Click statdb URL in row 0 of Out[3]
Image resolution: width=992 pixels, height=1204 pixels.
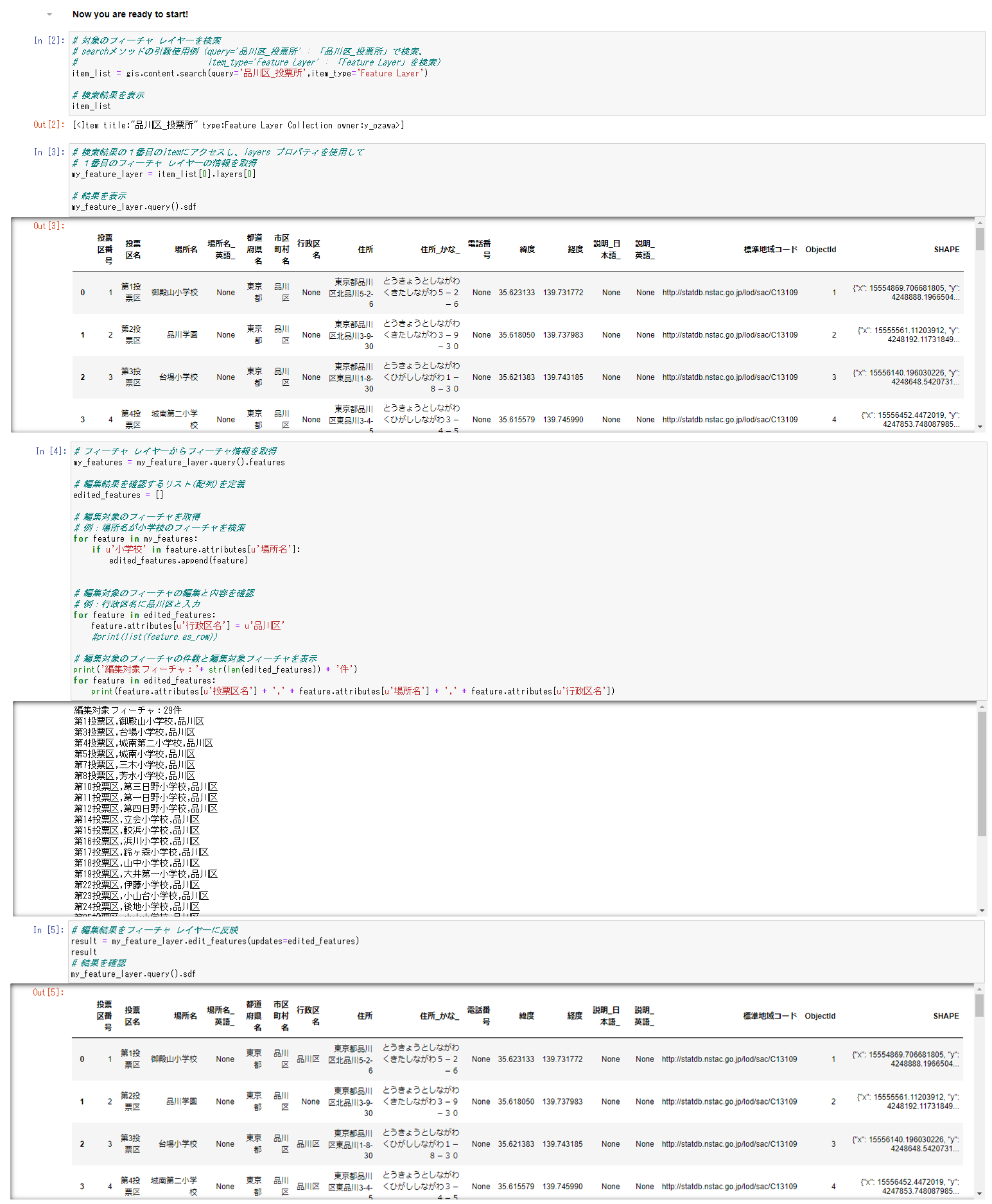click(x=730, y=293)
